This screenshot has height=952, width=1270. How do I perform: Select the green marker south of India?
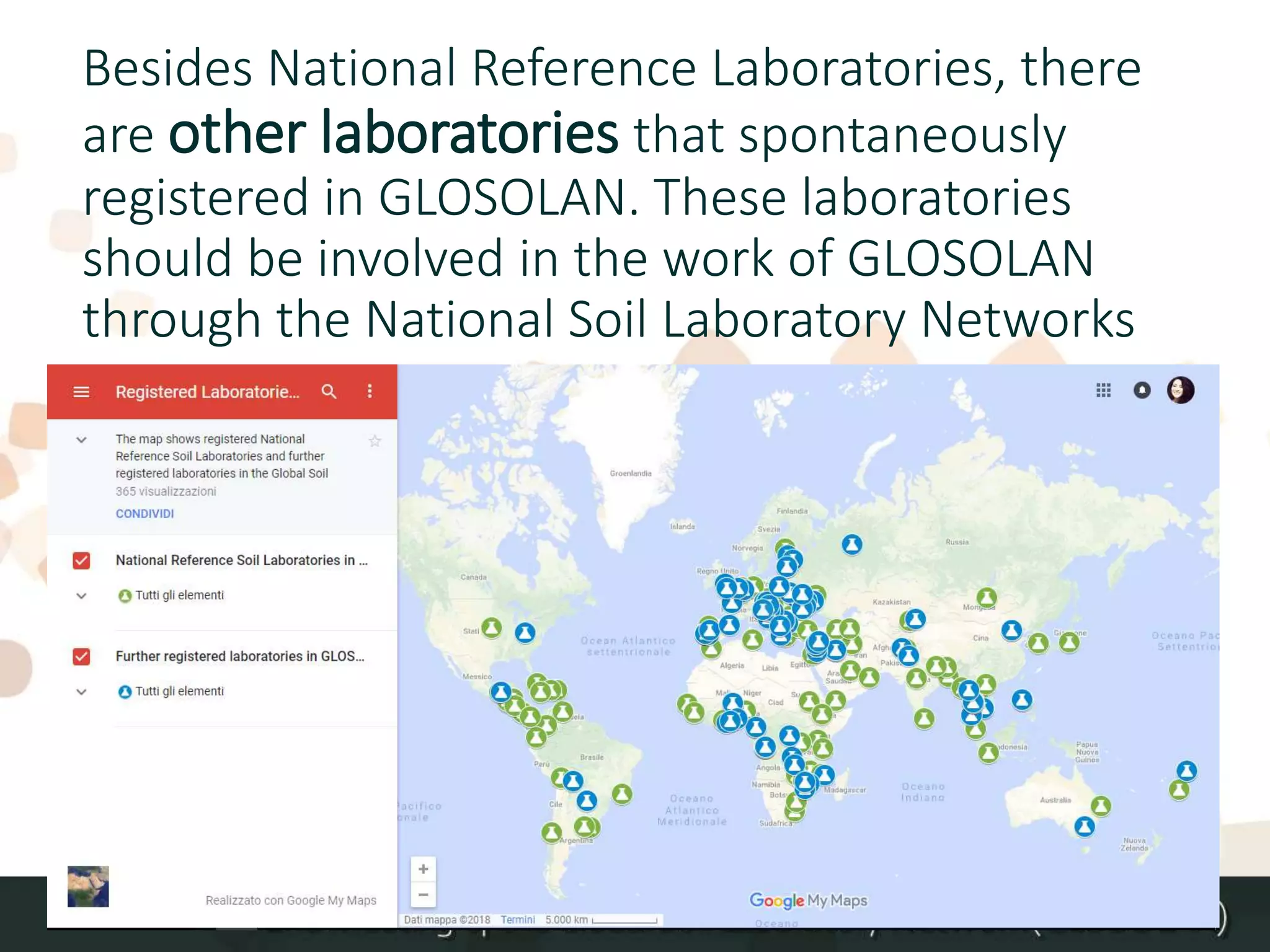pyautogui.click(x=924, y=718)
